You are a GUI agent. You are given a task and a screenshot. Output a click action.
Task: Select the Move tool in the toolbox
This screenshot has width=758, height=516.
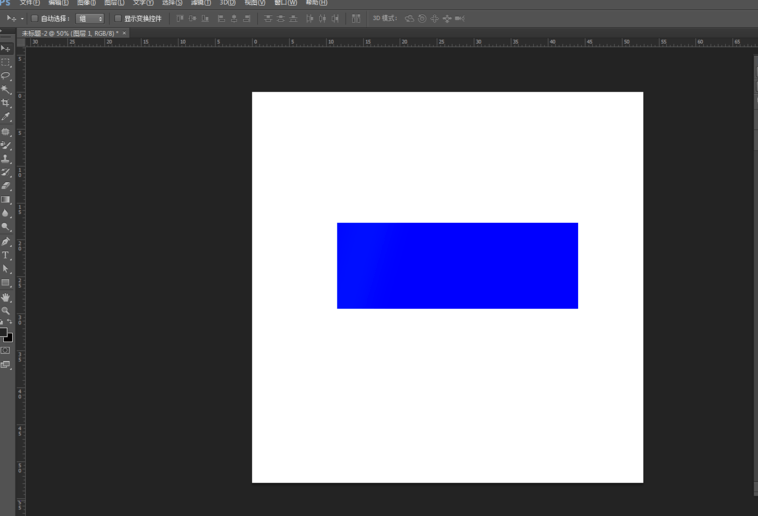[x=6, y=49]
